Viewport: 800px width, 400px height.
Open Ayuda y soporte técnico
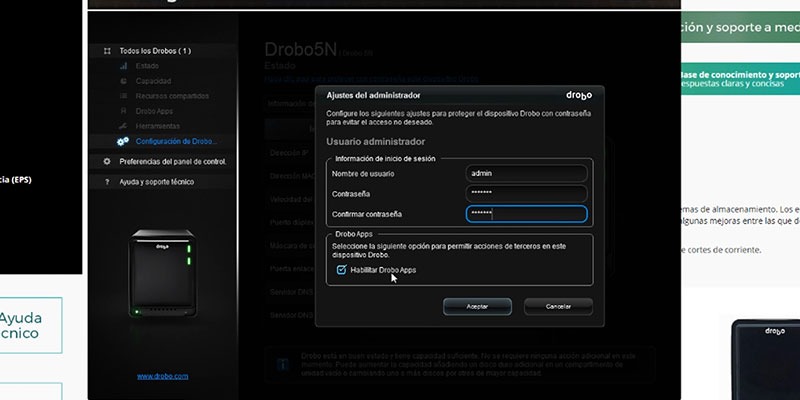(x=157, y=182)
